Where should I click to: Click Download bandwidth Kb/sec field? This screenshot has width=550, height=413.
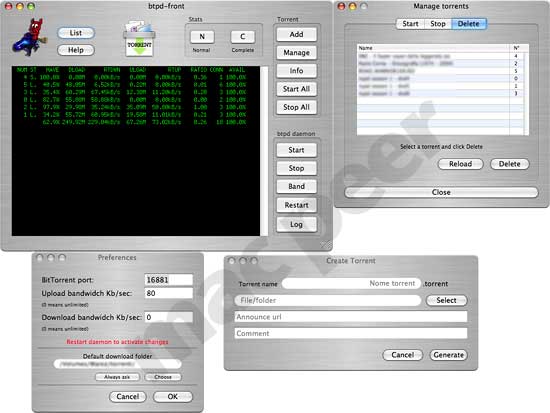(169, 317)
